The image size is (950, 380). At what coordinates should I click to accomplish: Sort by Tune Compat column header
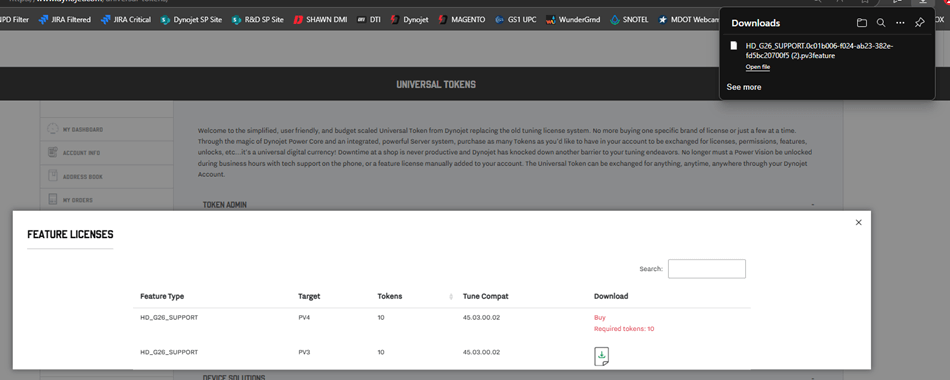point(485,296)
